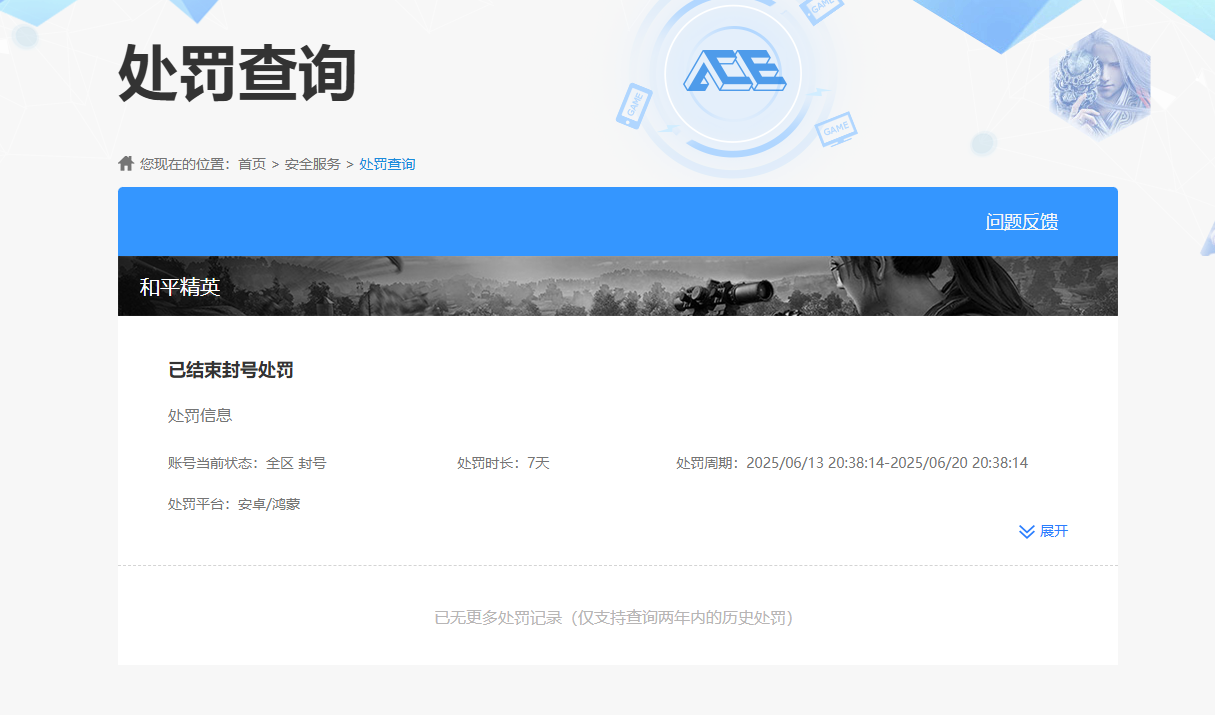Click the 和平精英 title text

180,287
